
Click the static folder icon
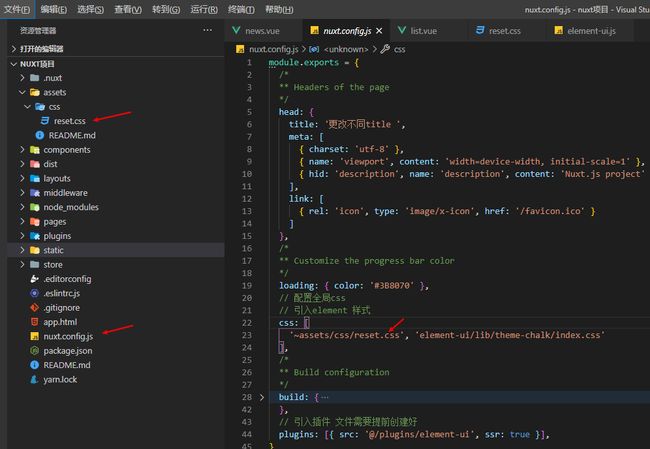(35, 250)
